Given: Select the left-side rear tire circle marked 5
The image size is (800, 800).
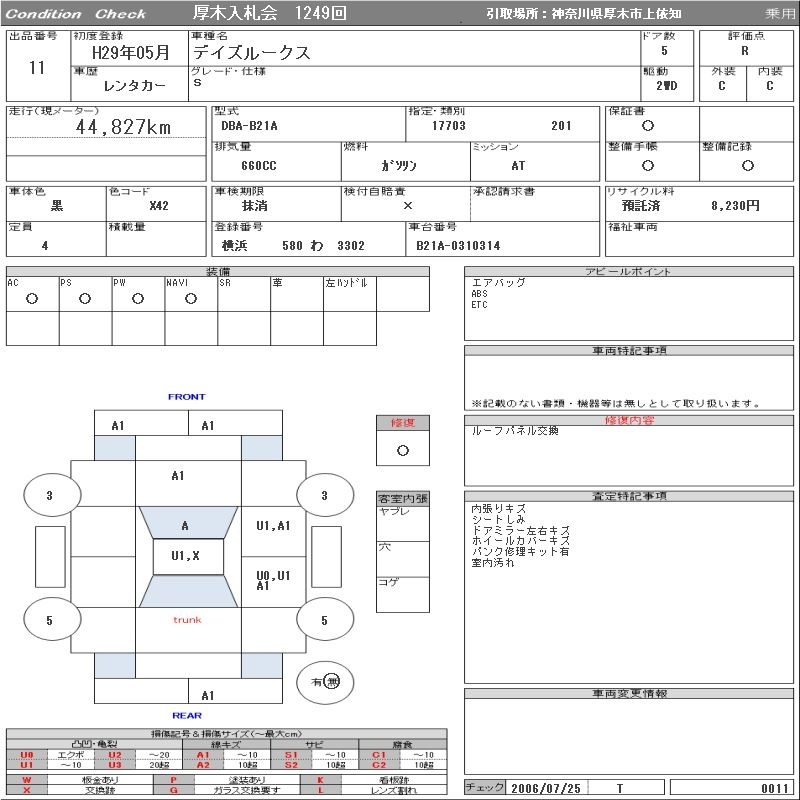Looking at the screenshot, I should click(x=48, y=620).
